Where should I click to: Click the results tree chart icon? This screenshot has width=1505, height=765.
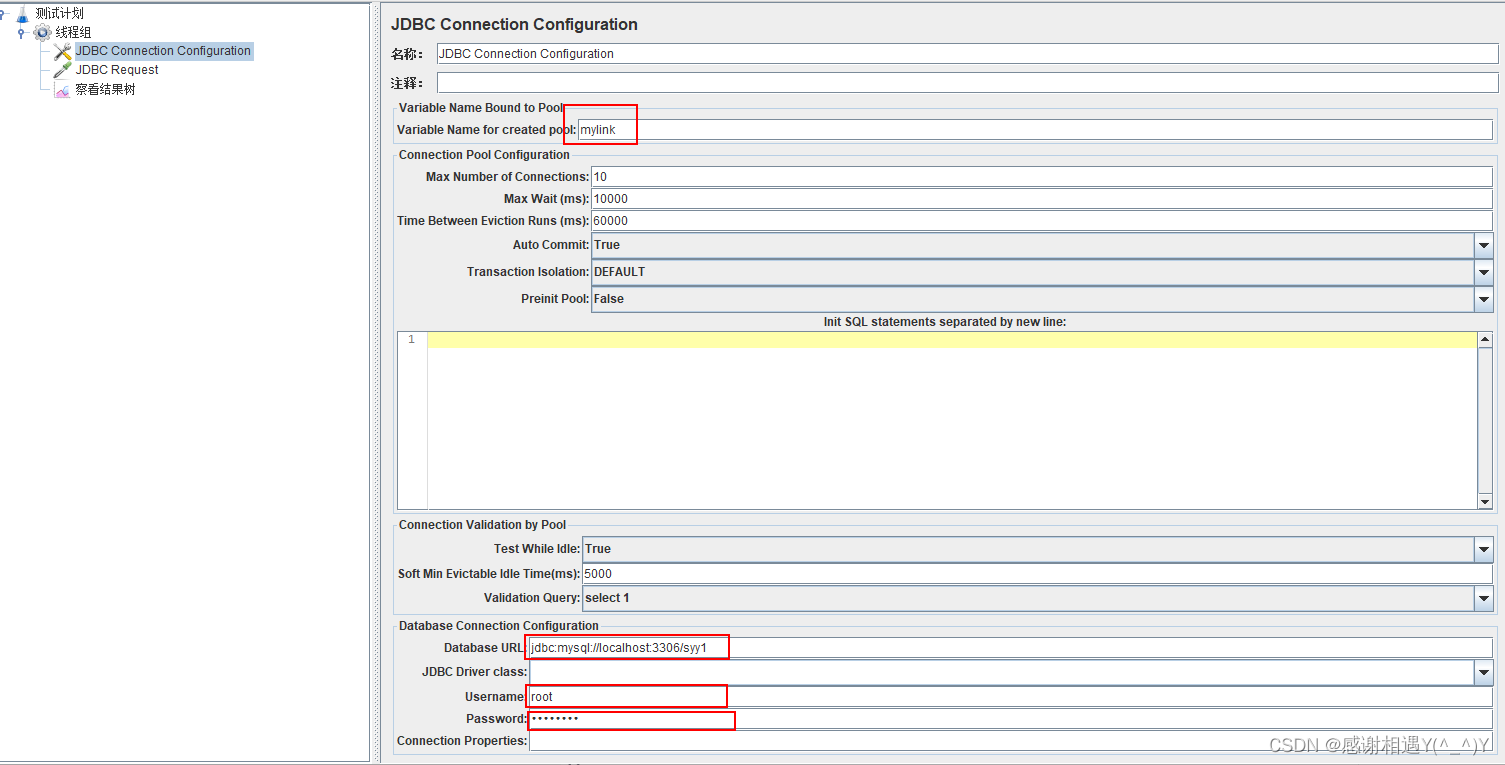pyautogui.click(x=63, y=90)
